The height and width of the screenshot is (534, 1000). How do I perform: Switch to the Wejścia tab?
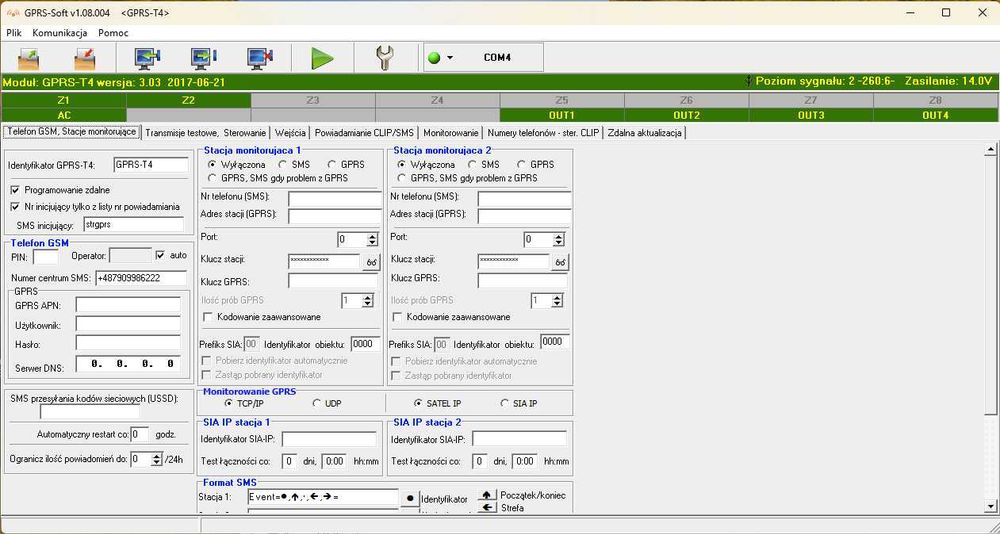pyautogui.click(x=290, y=133)
